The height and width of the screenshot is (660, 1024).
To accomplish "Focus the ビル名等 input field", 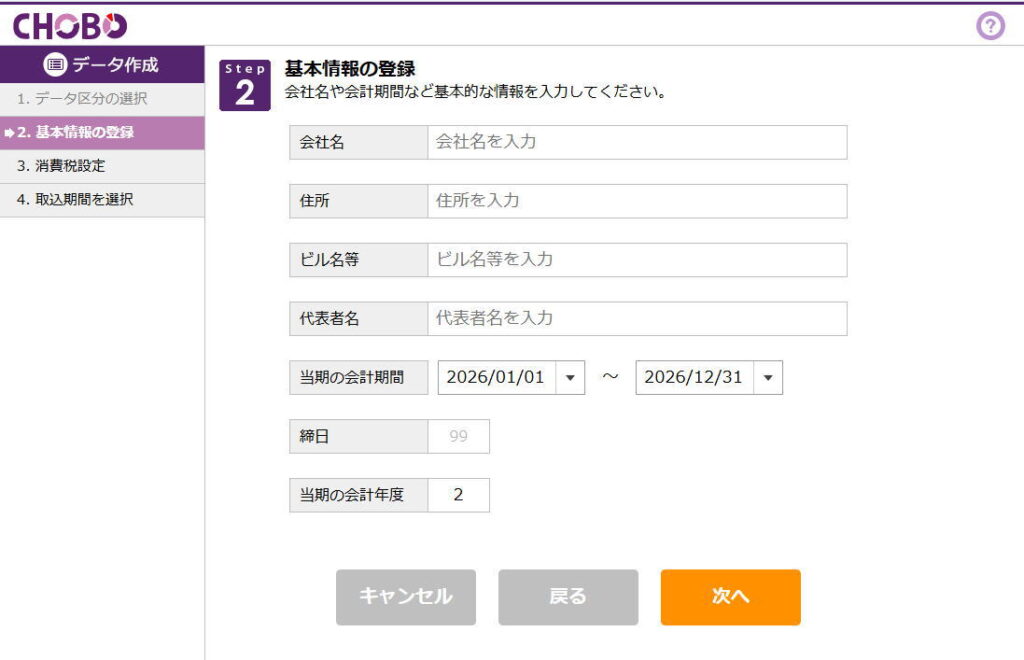I will point(636,260).
